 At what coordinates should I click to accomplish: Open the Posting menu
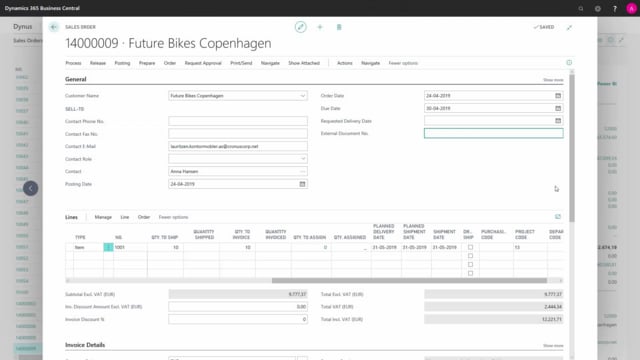click(x=122, y=63)
